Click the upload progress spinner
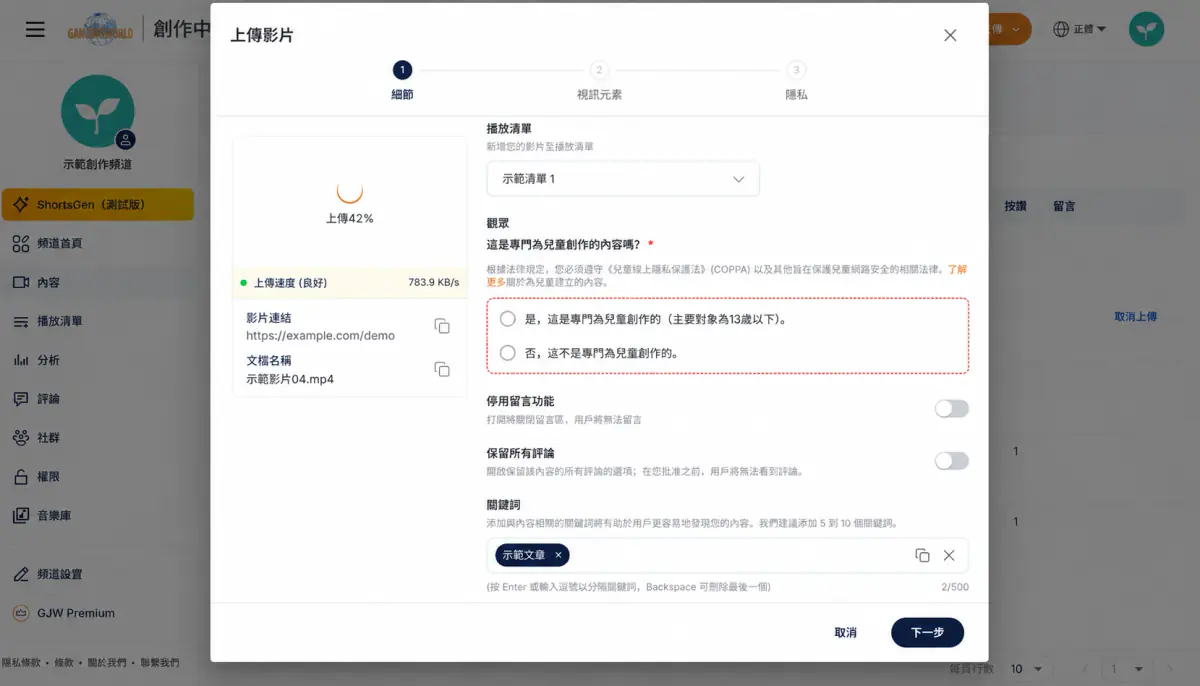1200x686 pixels. tap(349, 189)
